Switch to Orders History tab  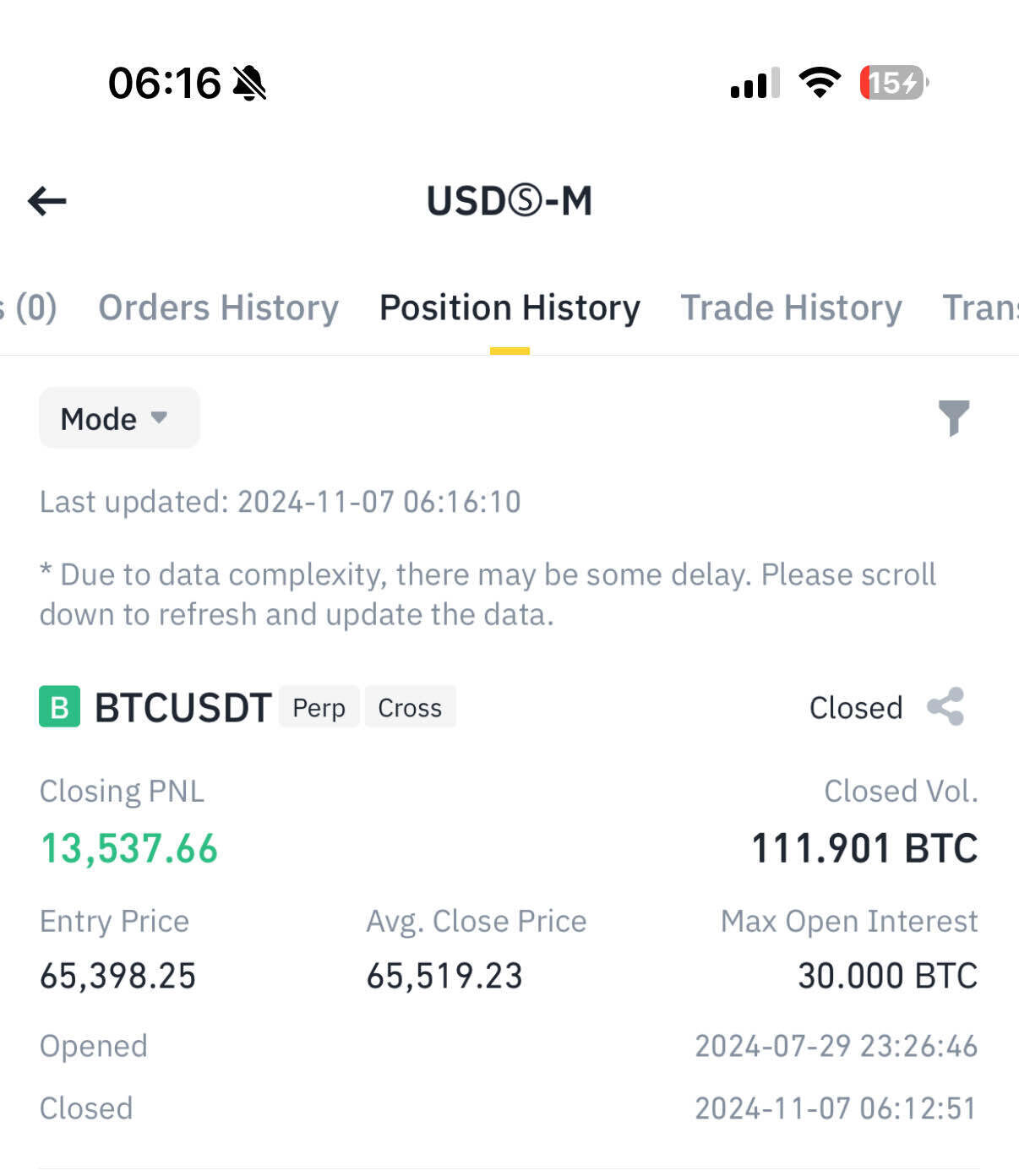tap(218, 308)
